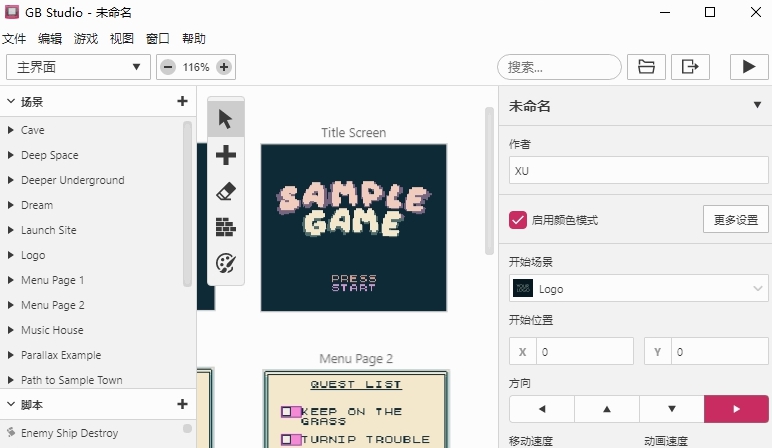Open the 视图 menu

(122, 38)
